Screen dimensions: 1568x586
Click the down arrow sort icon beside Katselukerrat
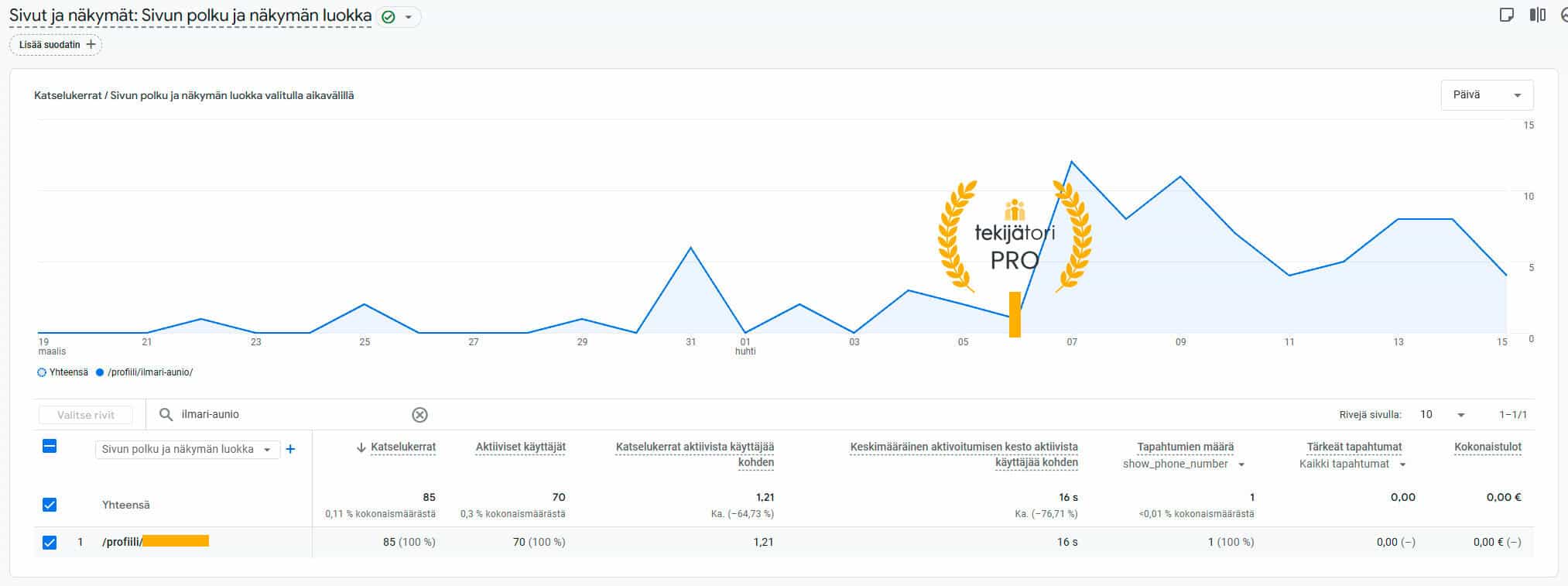(x=361, y=447)
